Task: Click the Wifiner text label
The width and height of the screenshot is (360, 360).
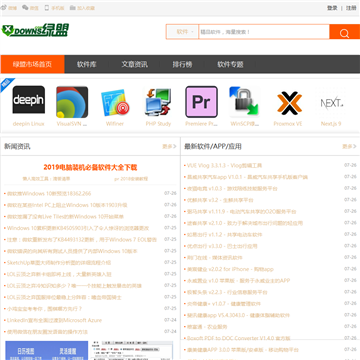Action: (115, 124)
